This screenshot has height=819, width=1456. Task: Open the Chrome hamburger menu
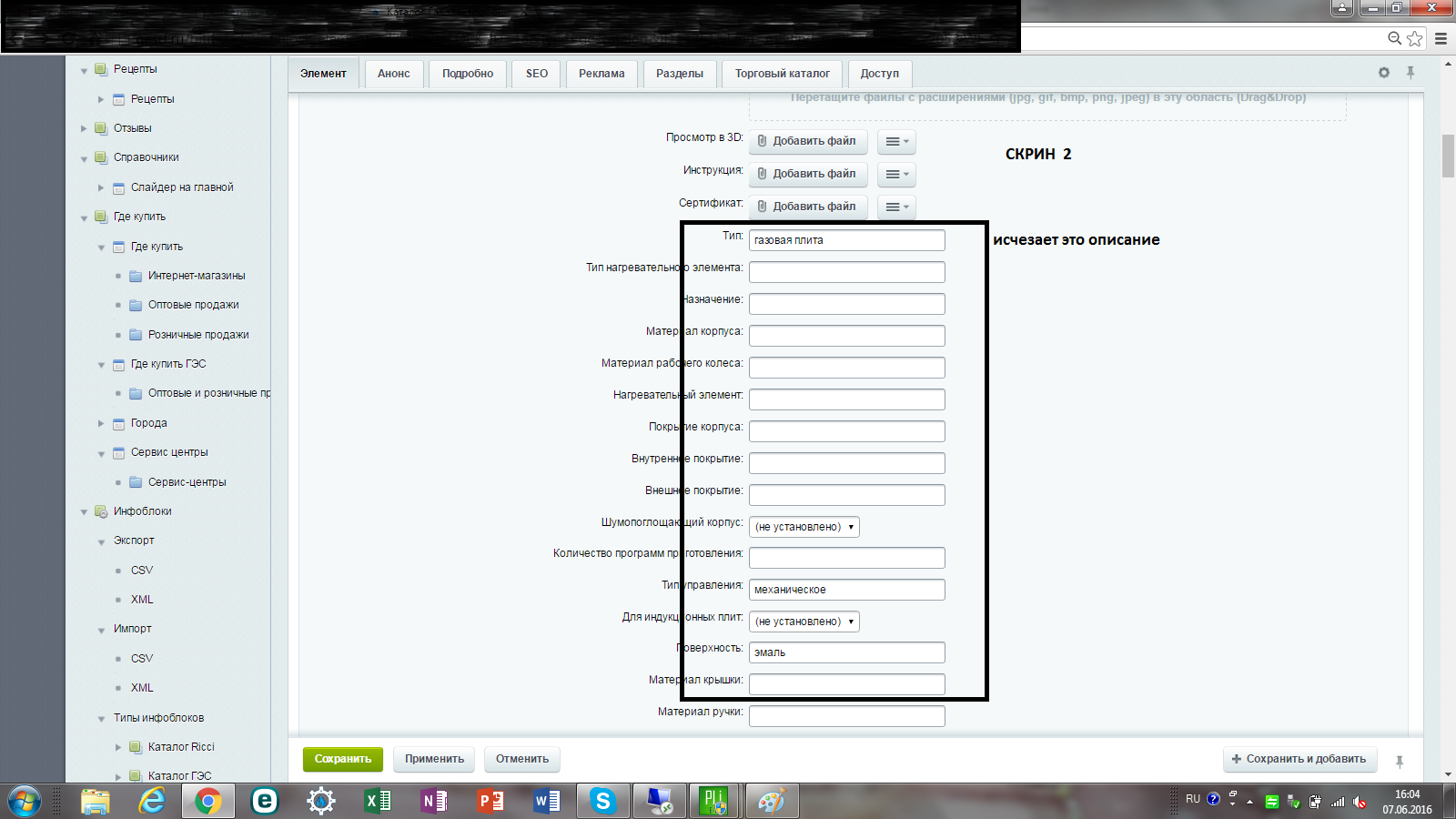point(1441,38)
